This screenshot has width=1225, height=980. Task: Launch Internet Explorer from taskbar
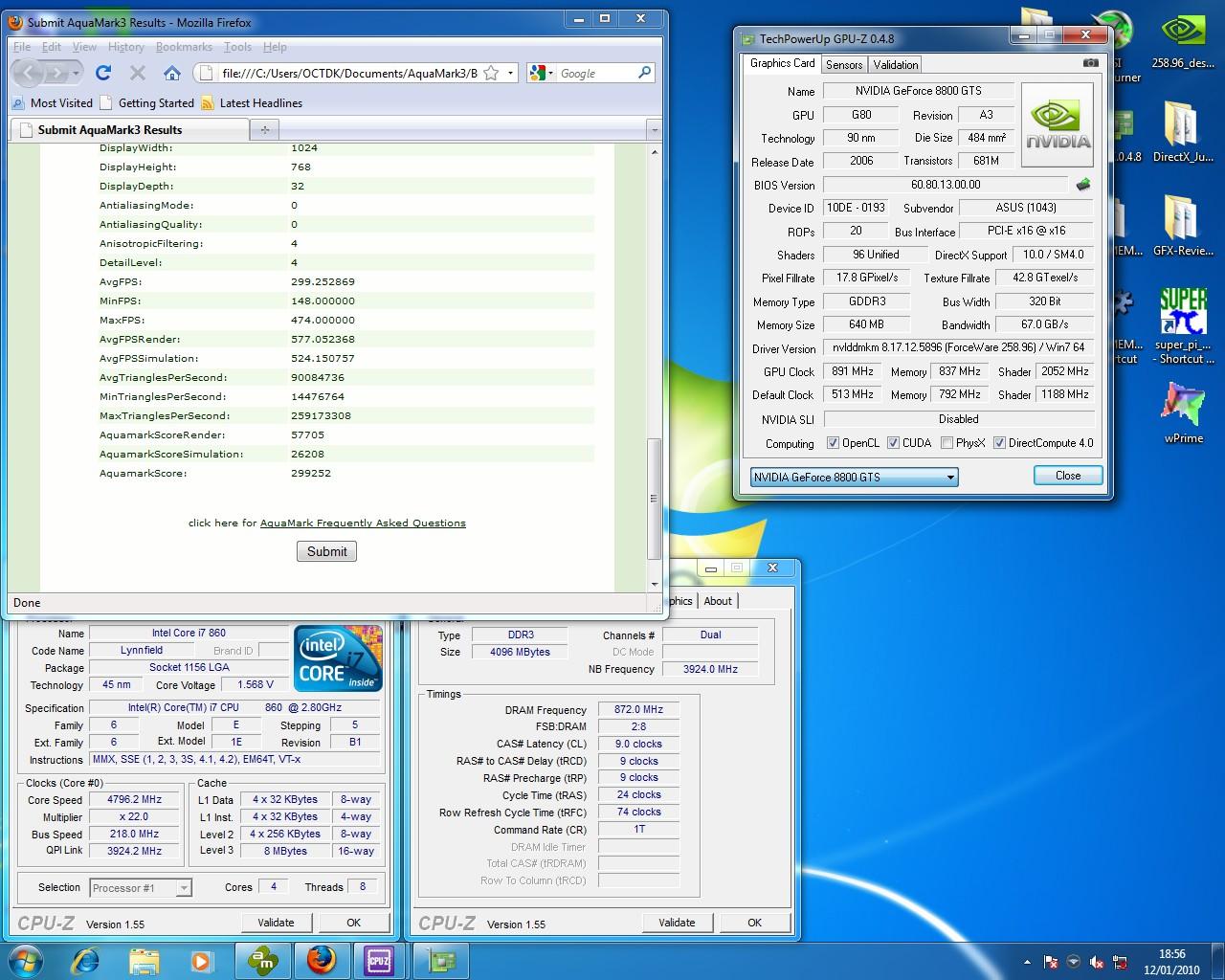click(x=87, y=960)
